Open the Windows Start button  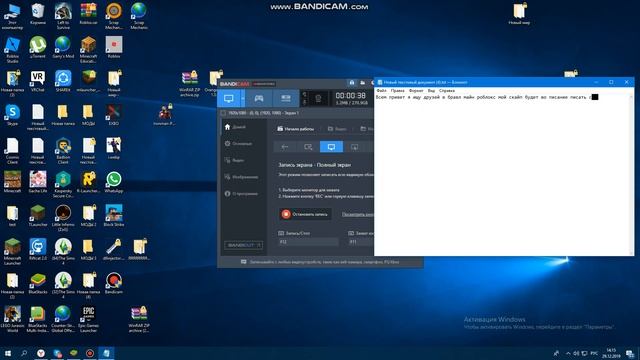pyautogui.click(x=8, y=353)
